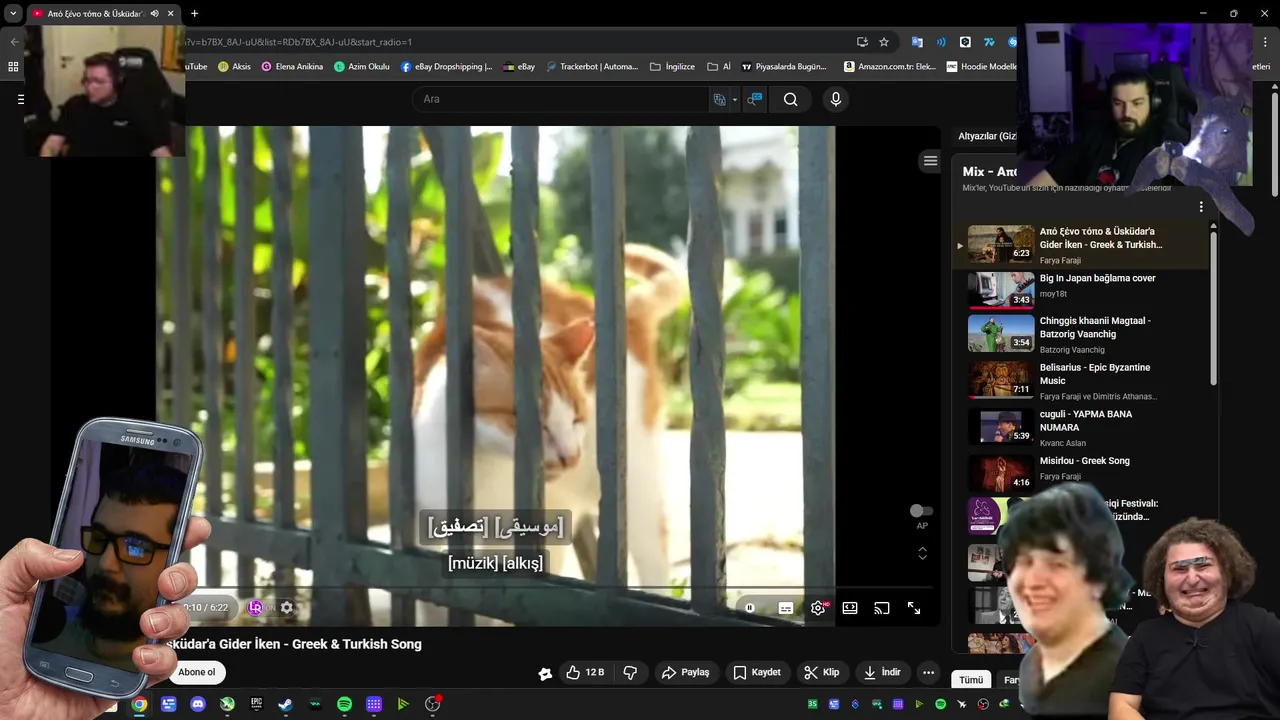
Task: Play 'Chinggis khaanii Magtaal' playlist video
Action: tap(1080, 334)
